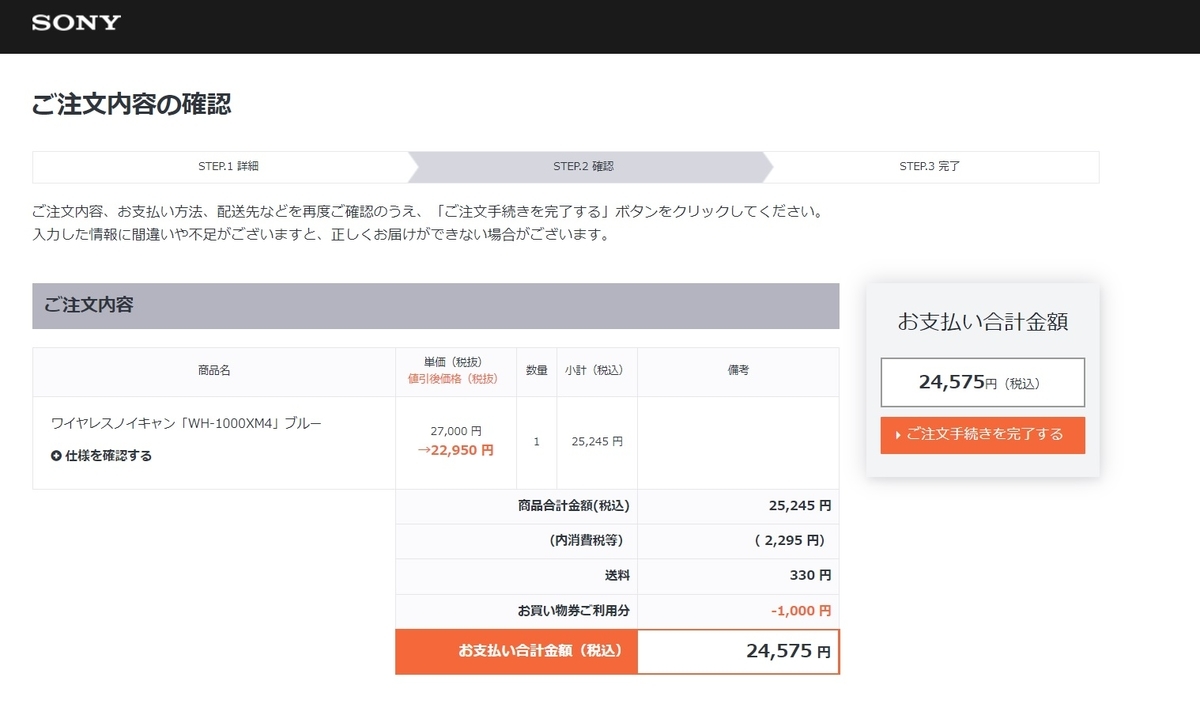Click the 備考 column header

coord(738,370)
